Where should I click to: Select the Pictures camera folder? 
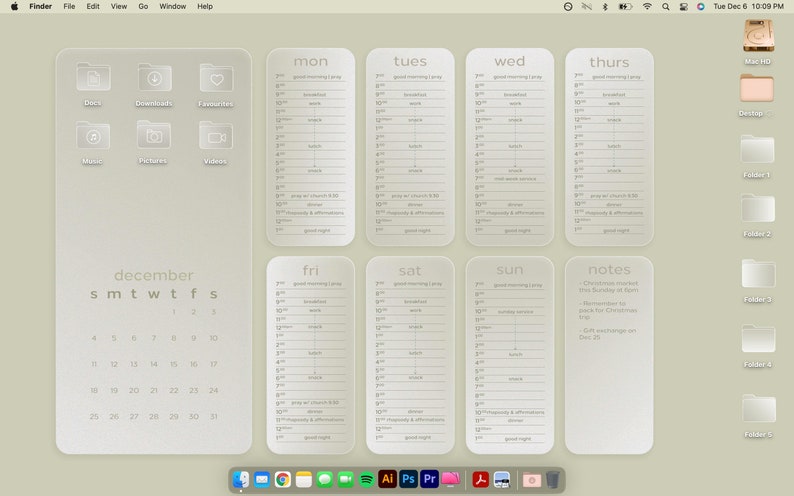pos(153,135)
